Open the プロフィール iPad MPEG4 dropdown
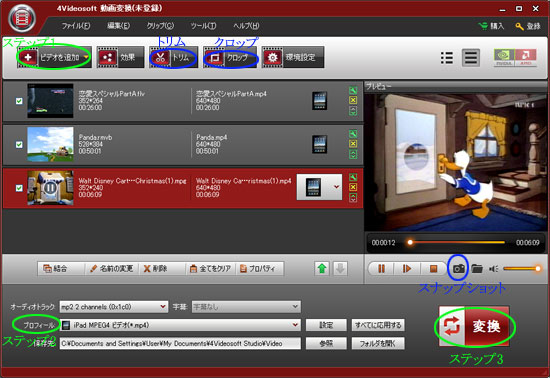The image size is (550, 378). coord(180,325)
